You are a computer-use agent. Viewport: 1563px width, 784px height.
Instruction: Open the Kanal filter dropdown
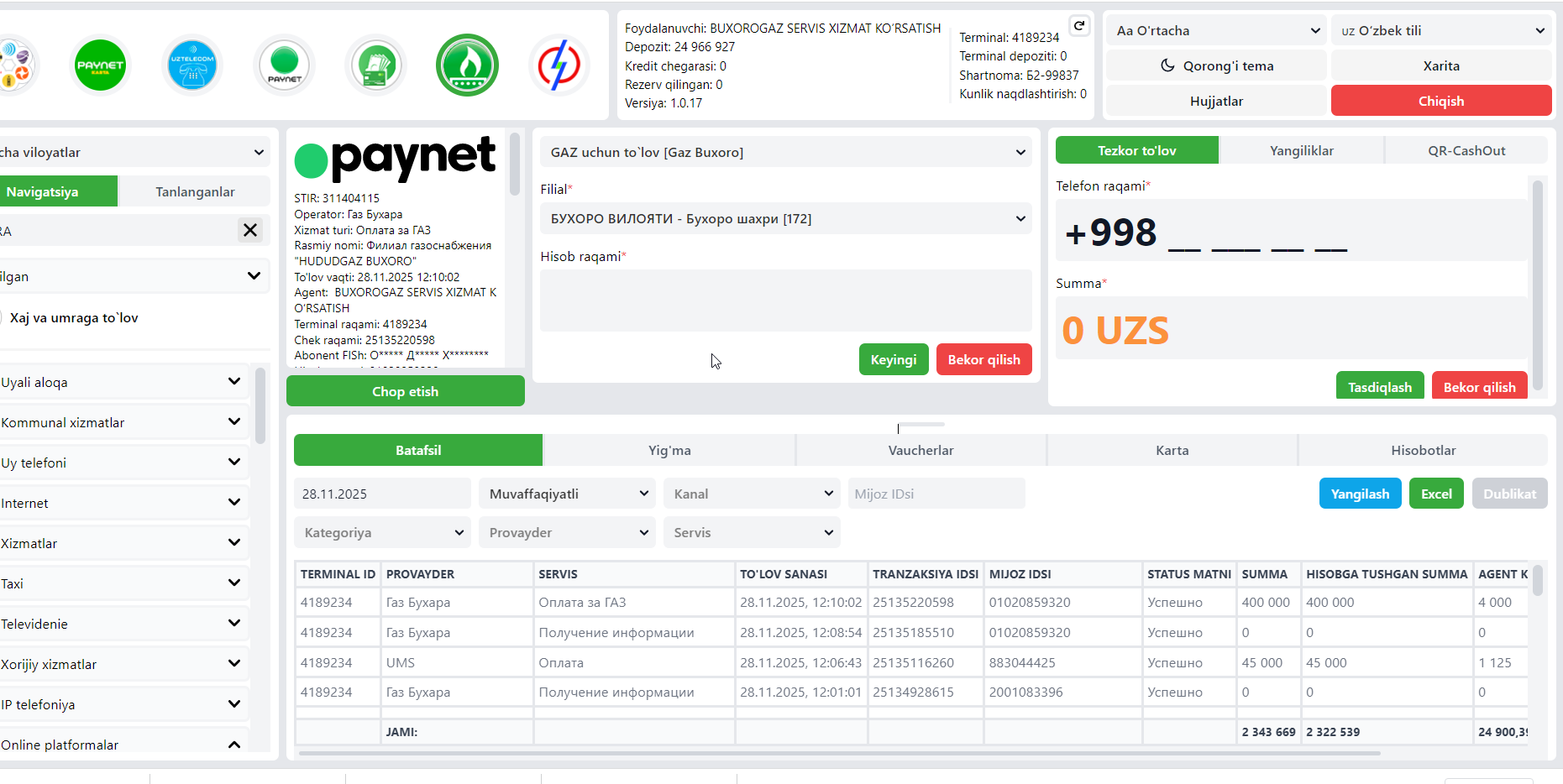(x=752, y=494)
